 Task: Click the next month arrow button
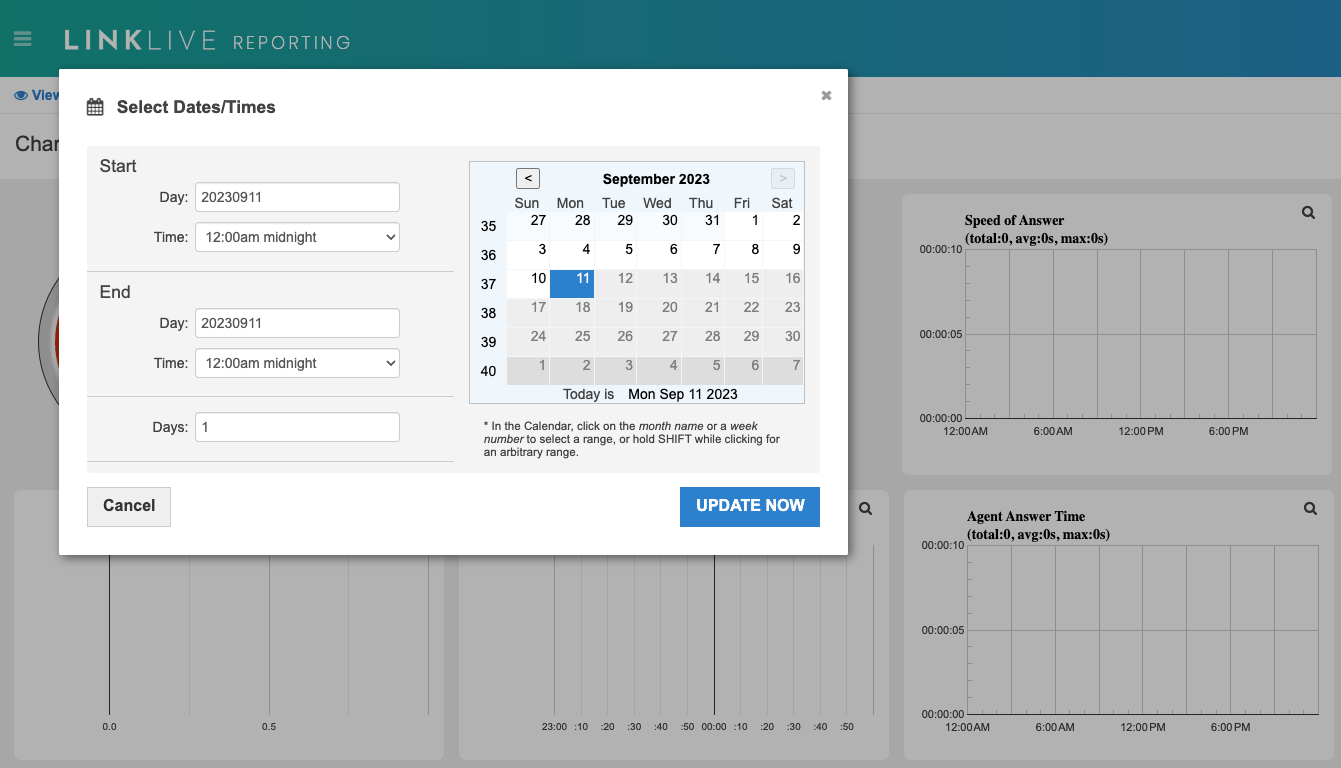783,178
